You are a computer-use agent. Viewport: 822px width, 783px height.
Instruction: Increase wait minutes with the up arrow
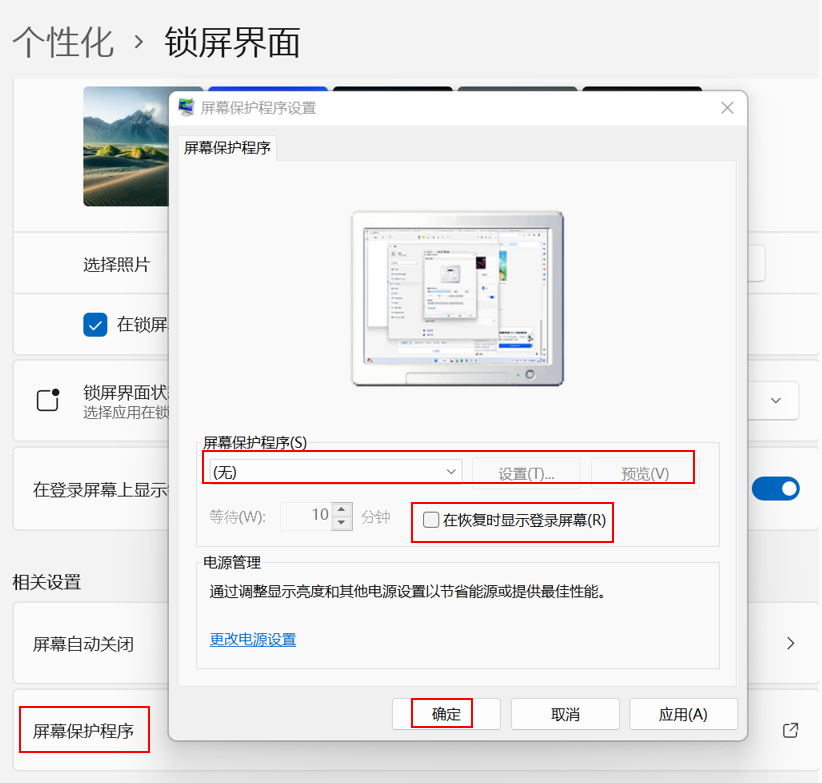(342, 510)
